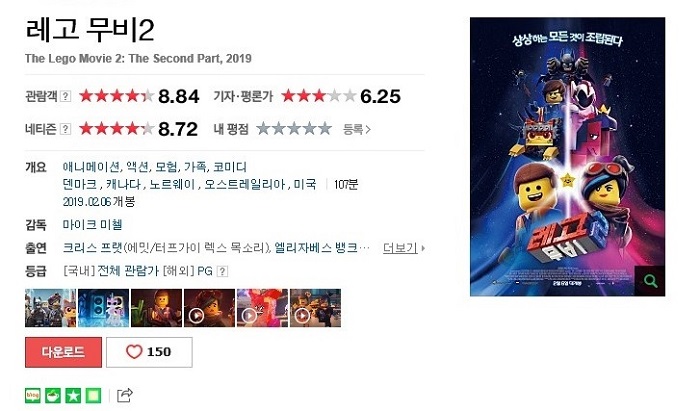
Task: Click the magnifier icon on the poster
Action: 650,281
